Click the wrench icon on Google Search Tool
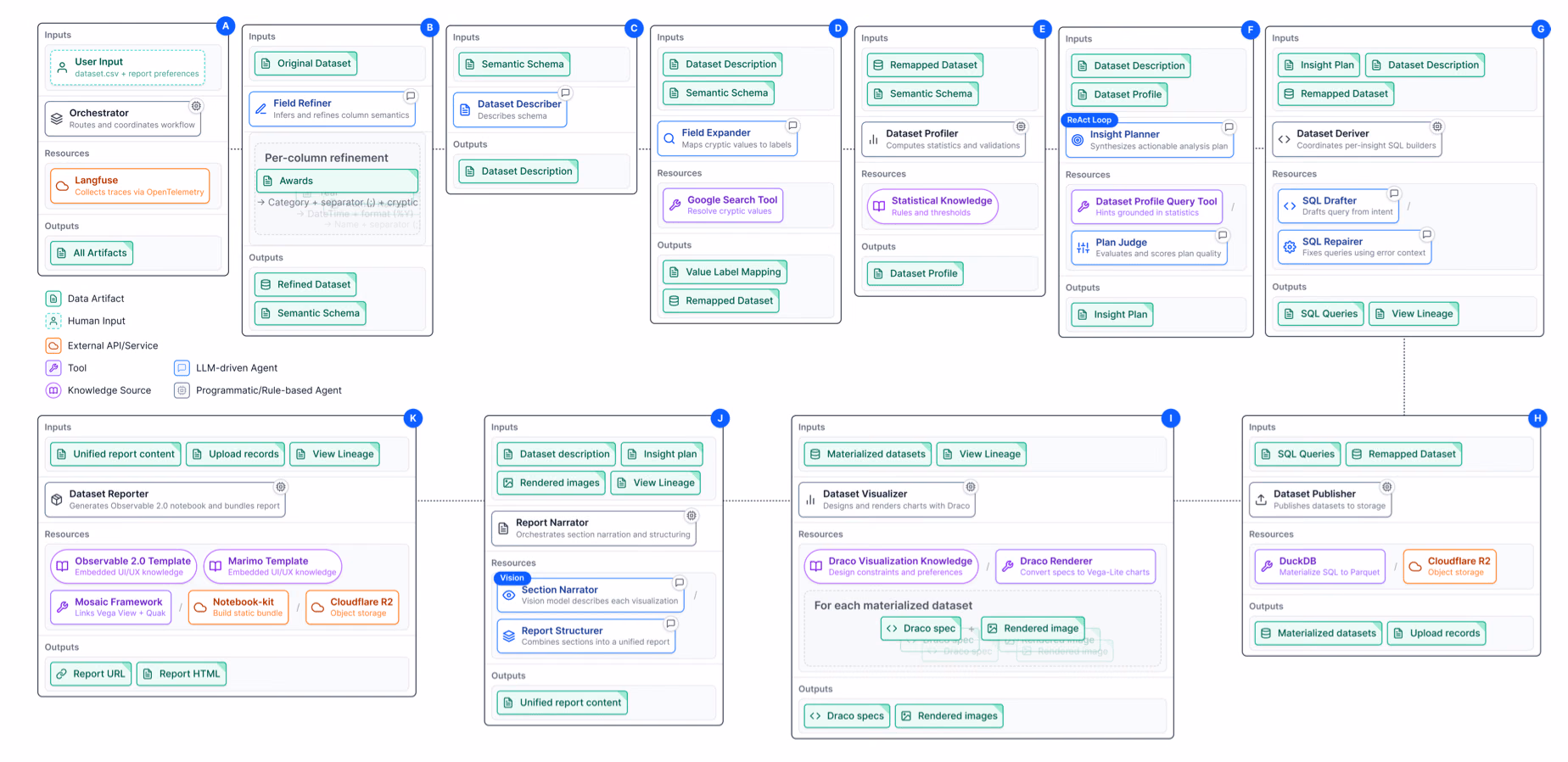Viewport: 1568px width, 762px height. point(675,205)
